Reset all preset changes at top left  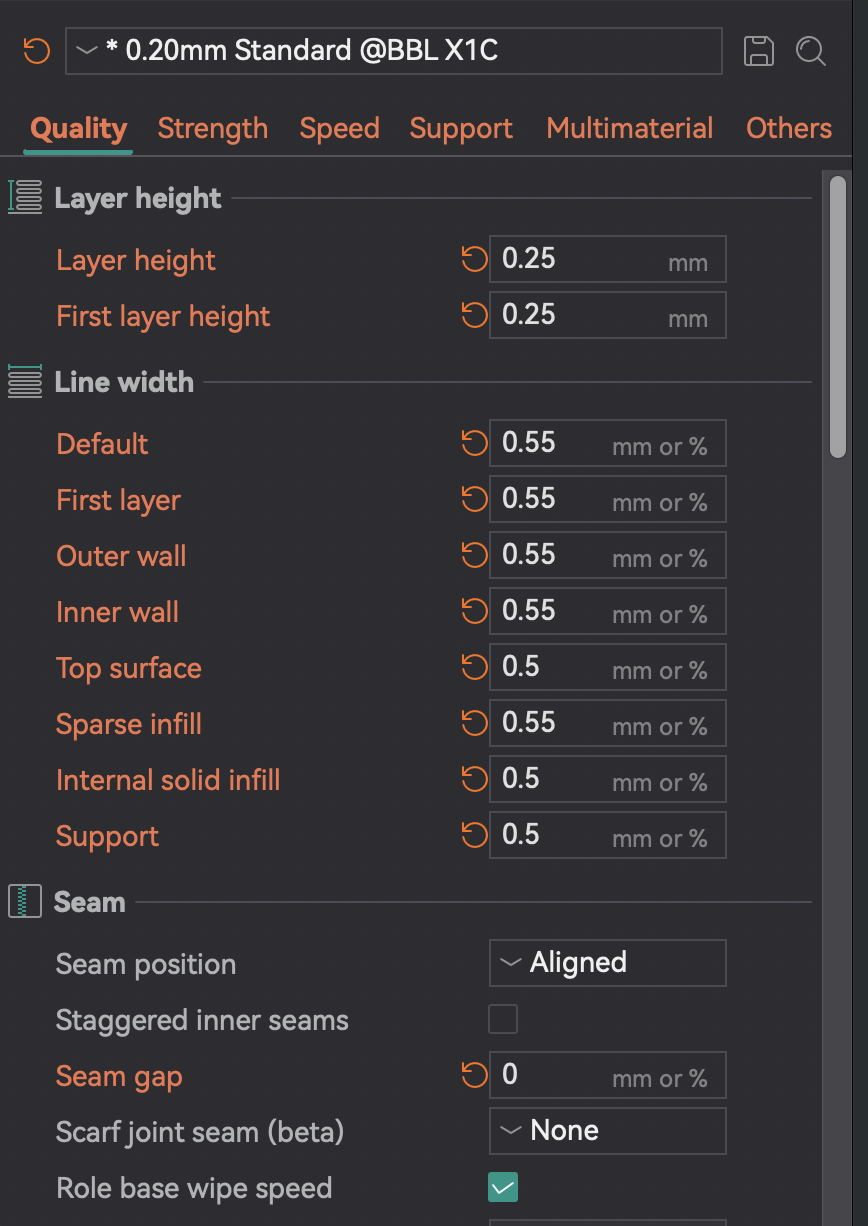(37, 51)
